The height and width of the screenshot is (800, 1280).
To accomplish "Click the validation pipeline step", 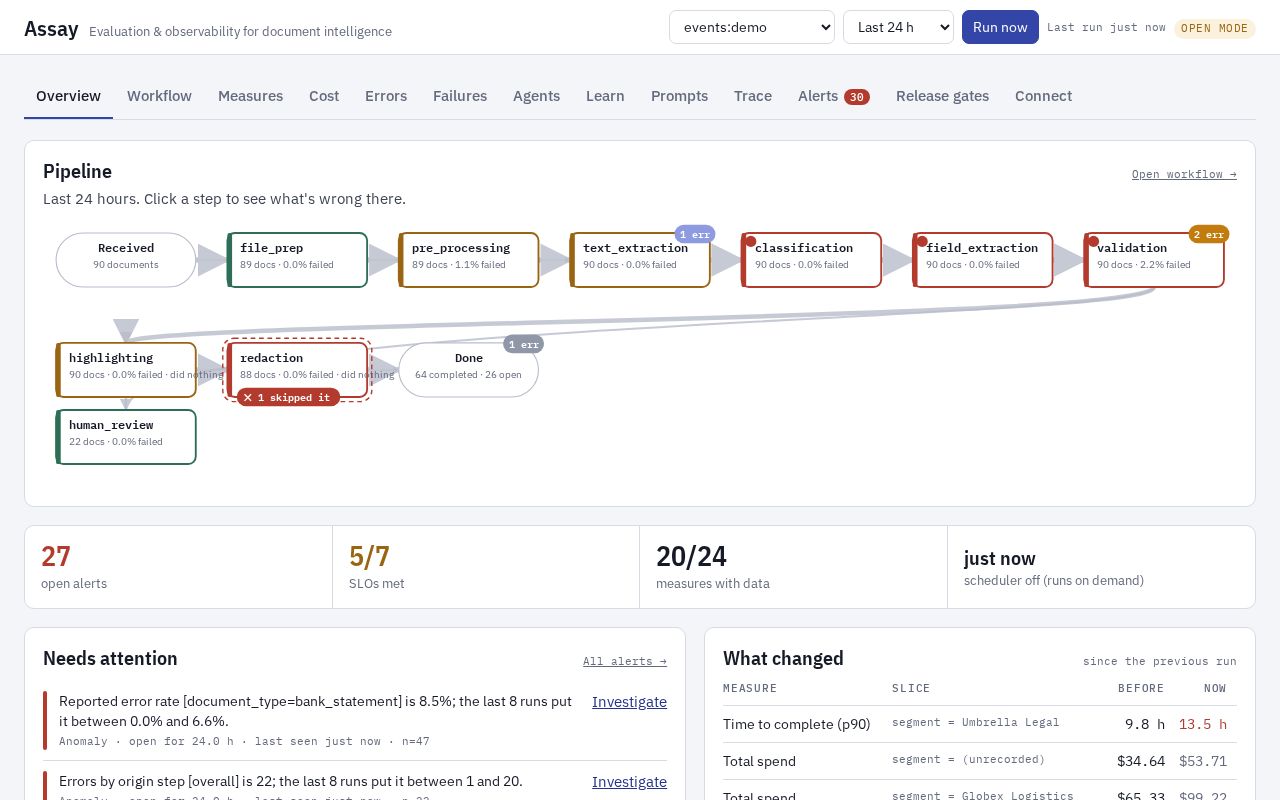I will [x=1154, y=260].
